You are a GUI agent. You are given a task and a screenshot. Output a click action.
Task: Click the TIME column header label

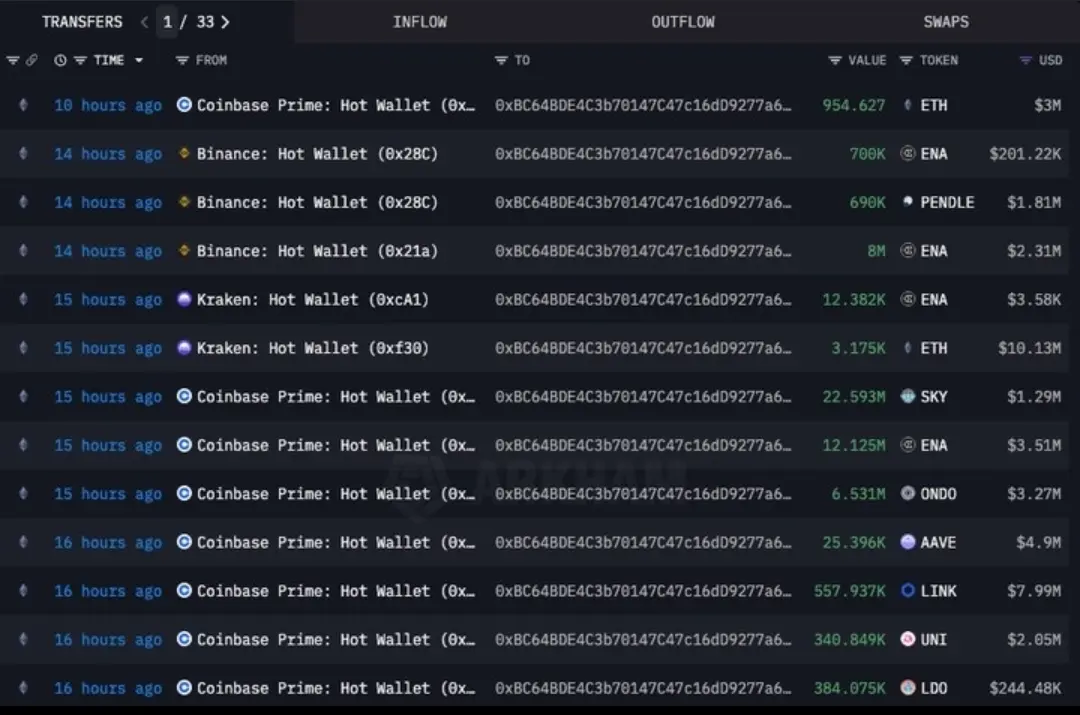[x=109, y=61]
